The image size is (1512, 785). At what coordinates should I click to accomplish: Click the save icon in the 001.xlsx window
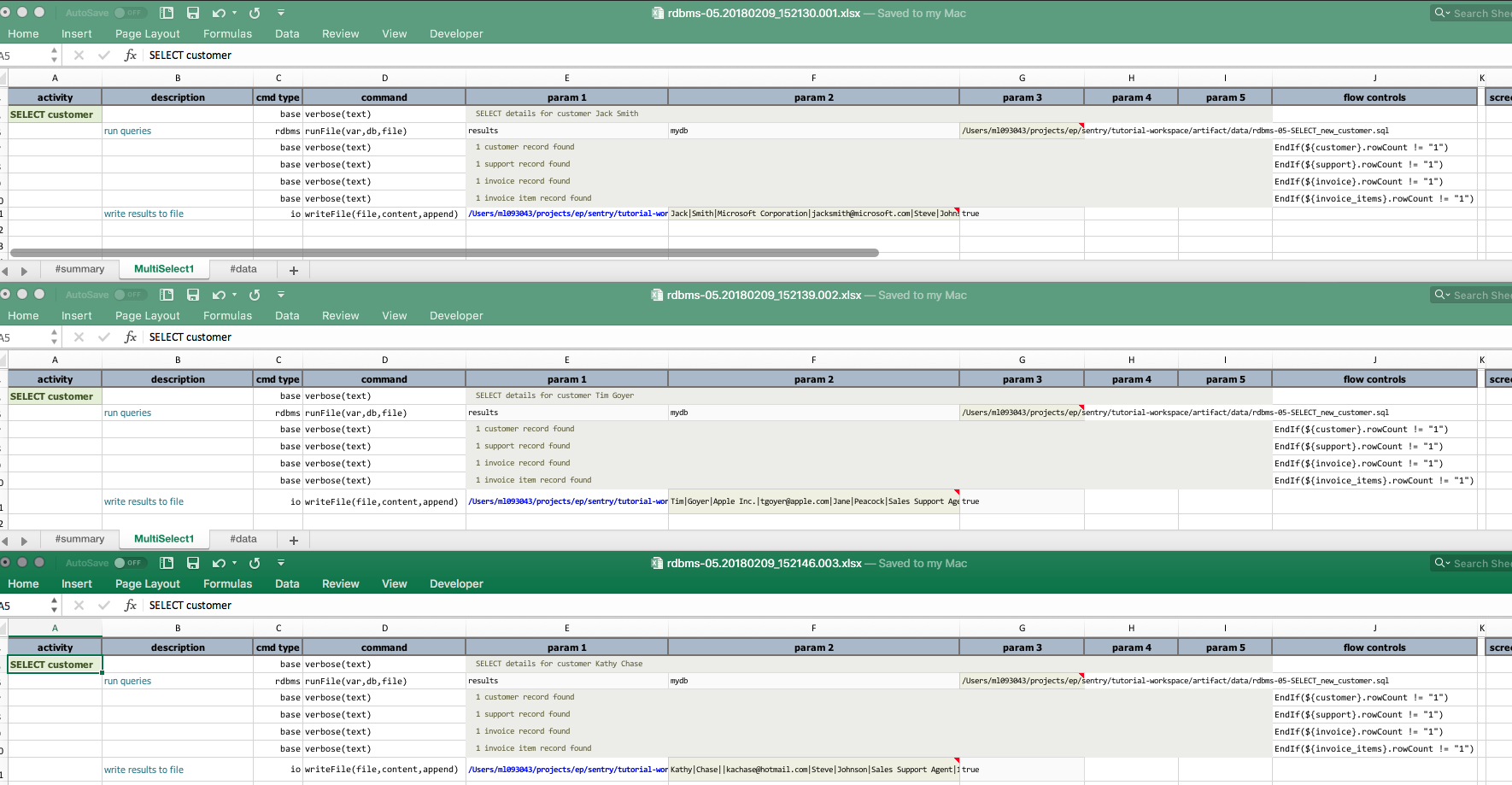193,13
